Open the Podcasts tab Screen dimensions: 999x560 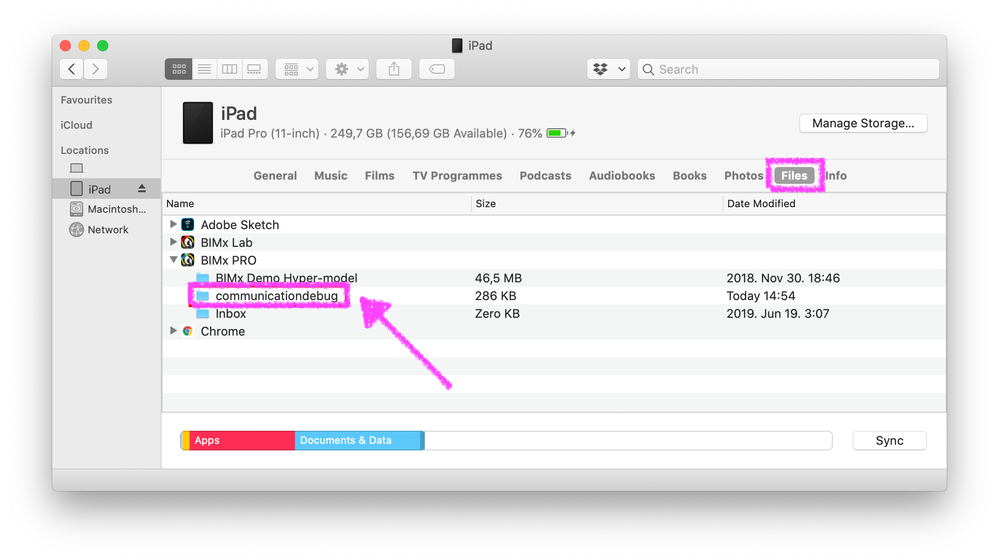tap(545, 176)
